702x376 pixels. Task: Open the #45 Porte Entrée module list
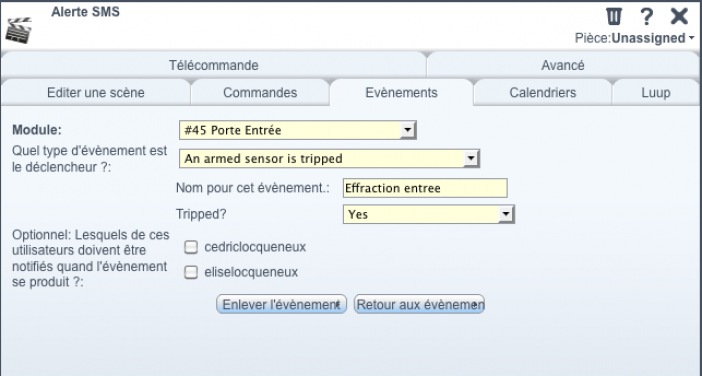(x=298, y=130)
